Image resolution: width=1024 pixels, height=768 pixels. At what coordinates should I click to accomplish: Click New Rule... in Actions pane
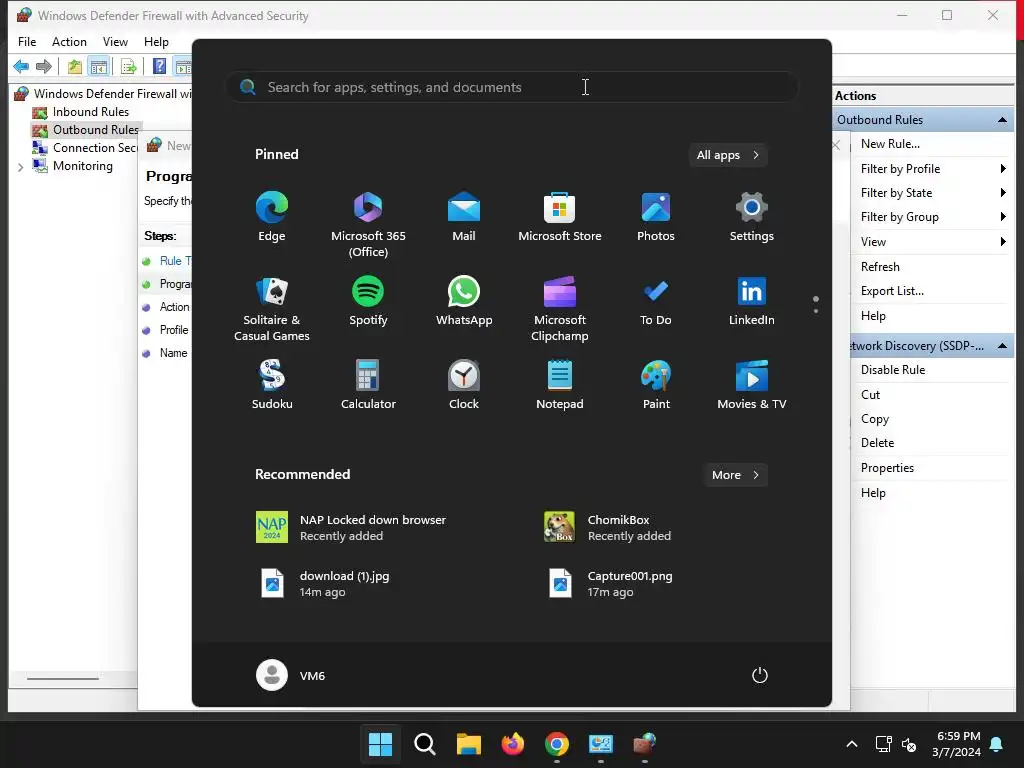[x=890, y=144]
